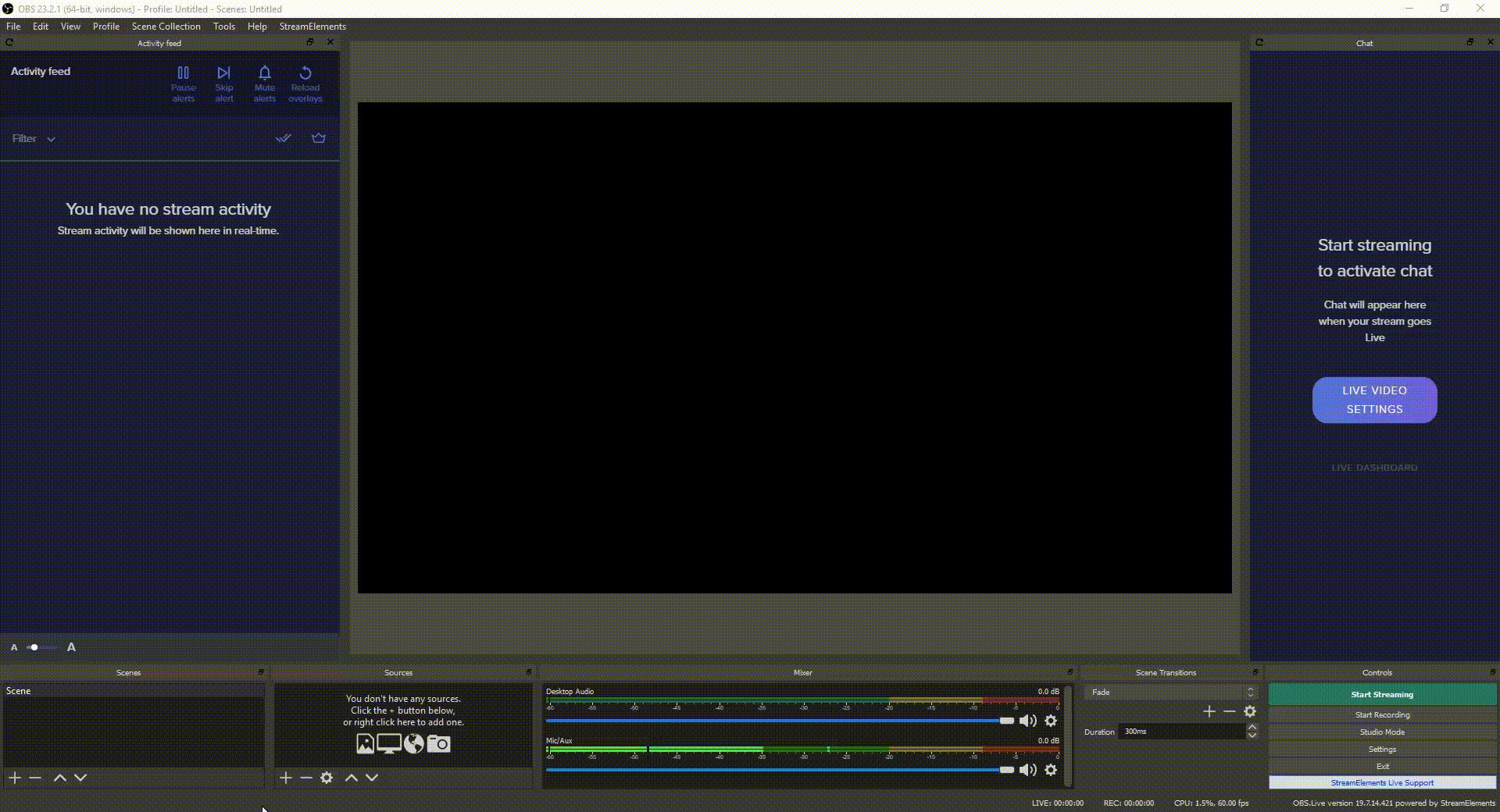Refresh the Chat dock
Image resolution: width=1500 pixels, height=812 pixels.
(1259, 43)
